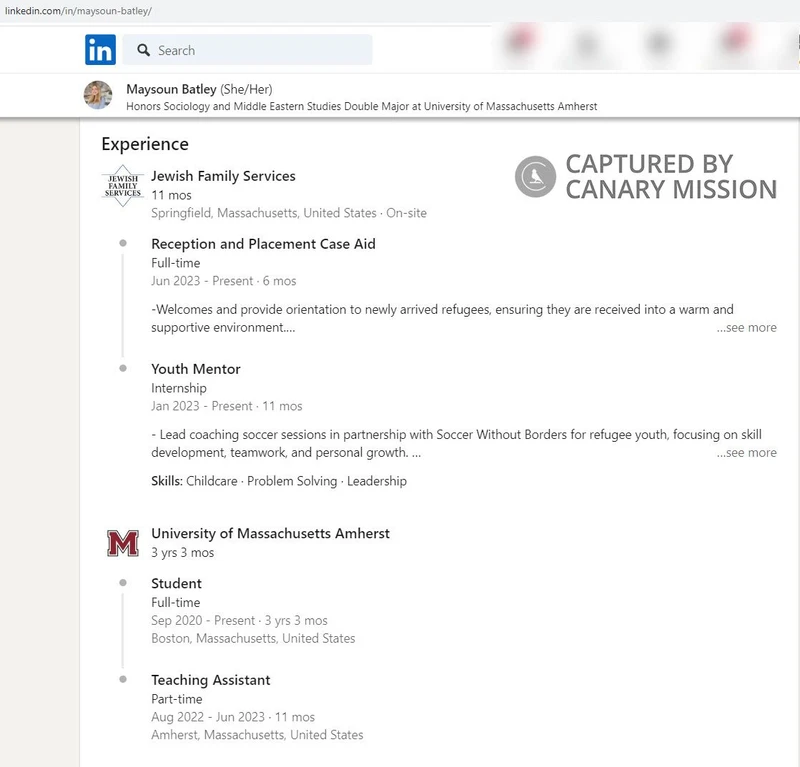
Task: Expand the Youth Mentor description via see more
Action: click(746, 452)
